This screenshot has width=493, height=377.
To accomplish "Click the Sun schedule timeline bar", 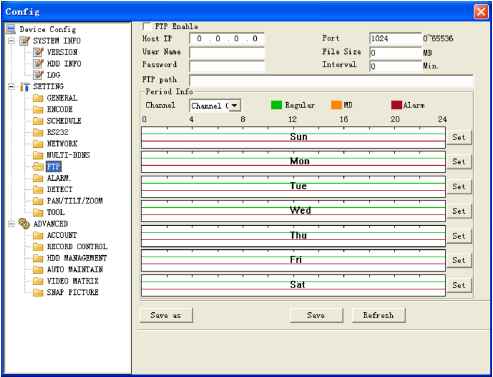I will point(293,137).
